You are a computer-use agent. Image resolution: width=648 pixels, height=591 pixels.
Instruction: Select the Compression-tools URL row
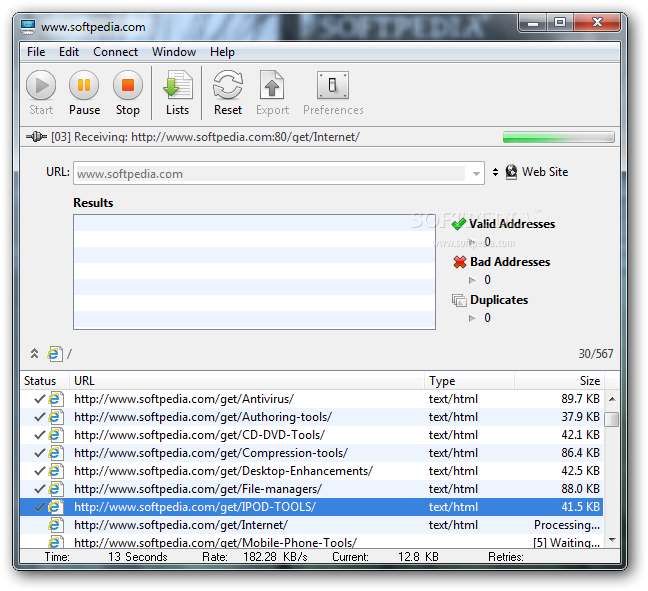312,453
